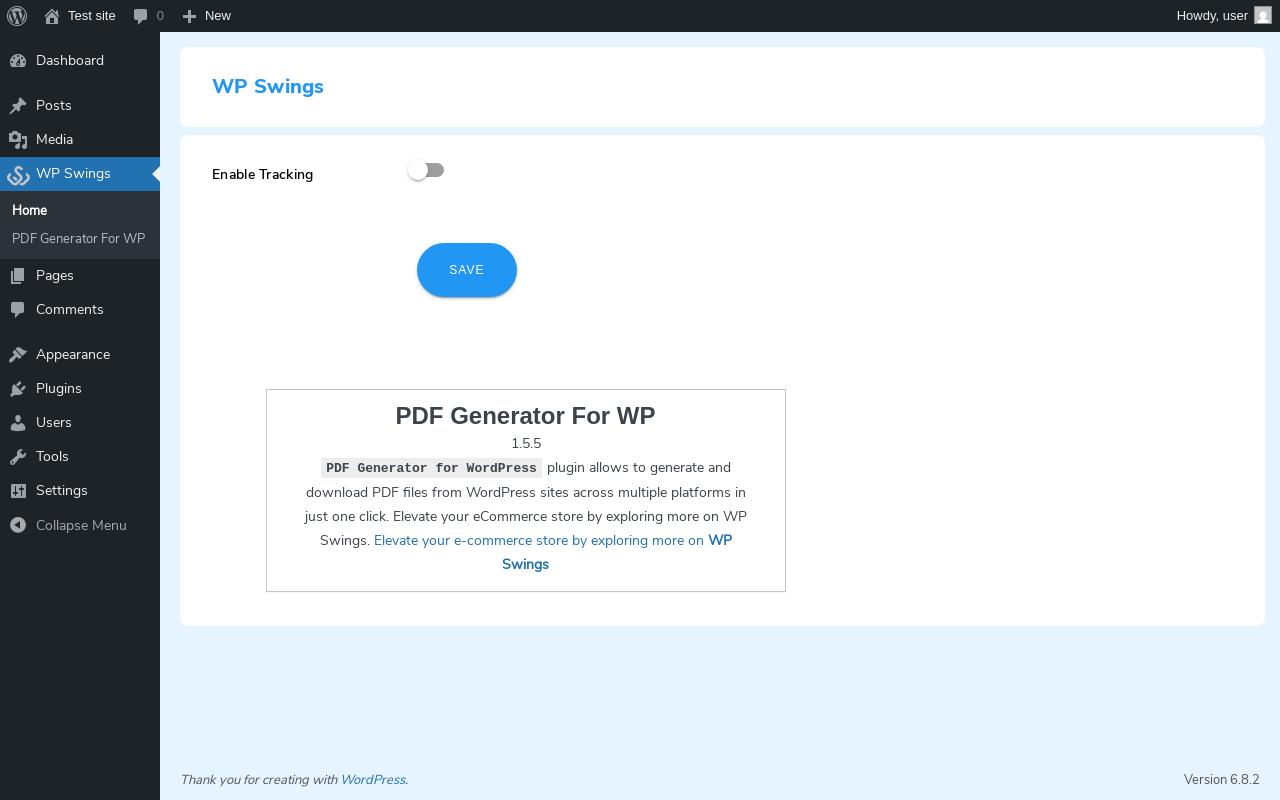Open the Dashboard gauge icon
The width and height of the screenshot is (1280, 800).
tap(18, 60)
